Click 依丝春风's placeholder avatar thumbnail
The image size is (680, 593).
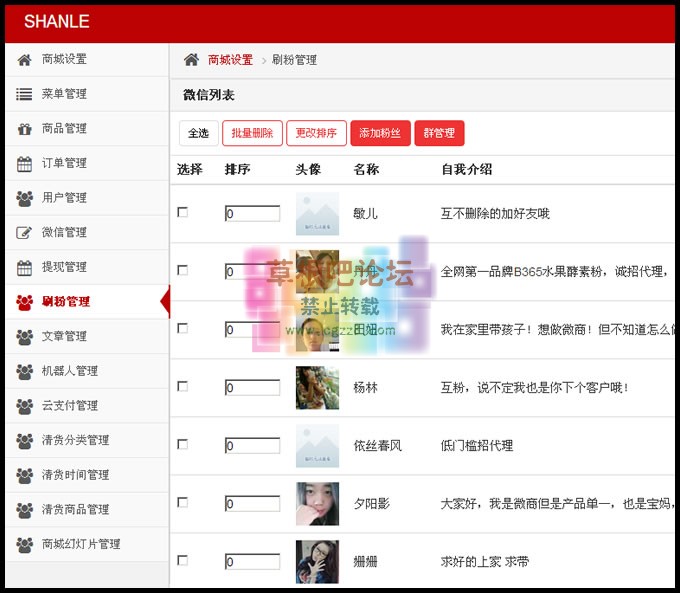[317, 446]
